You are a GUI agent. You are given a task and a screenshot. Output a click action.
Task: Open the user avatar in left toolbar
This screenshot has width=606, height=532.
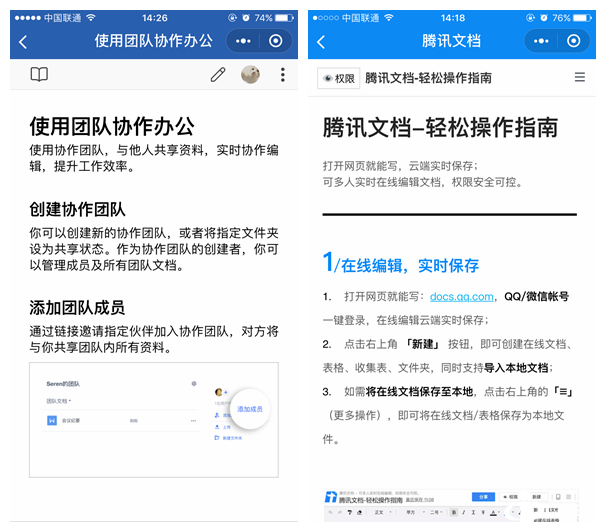250,75
